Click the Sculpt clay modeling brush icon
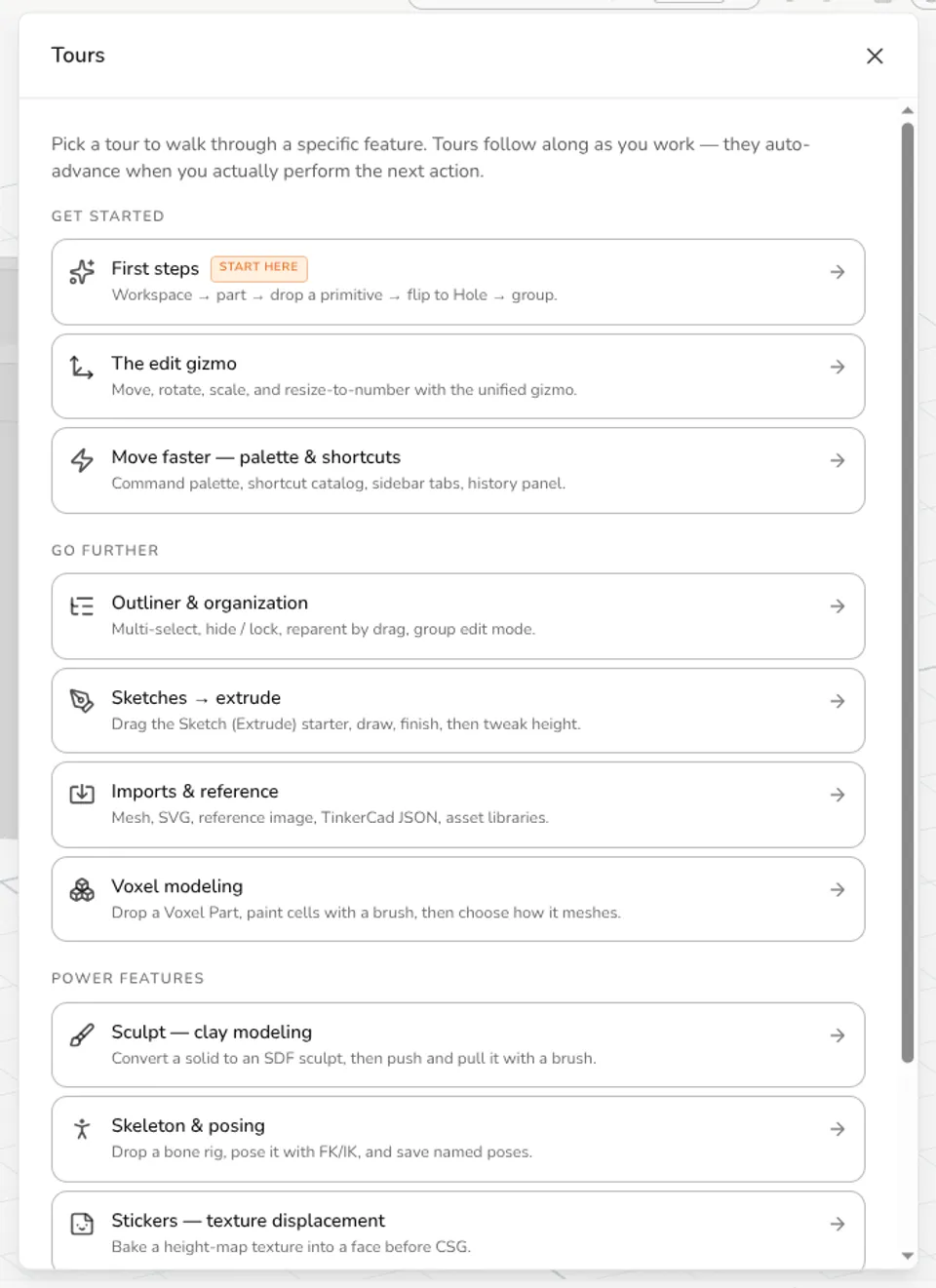Screen dimensions: 936x1288 point(82,1035)
